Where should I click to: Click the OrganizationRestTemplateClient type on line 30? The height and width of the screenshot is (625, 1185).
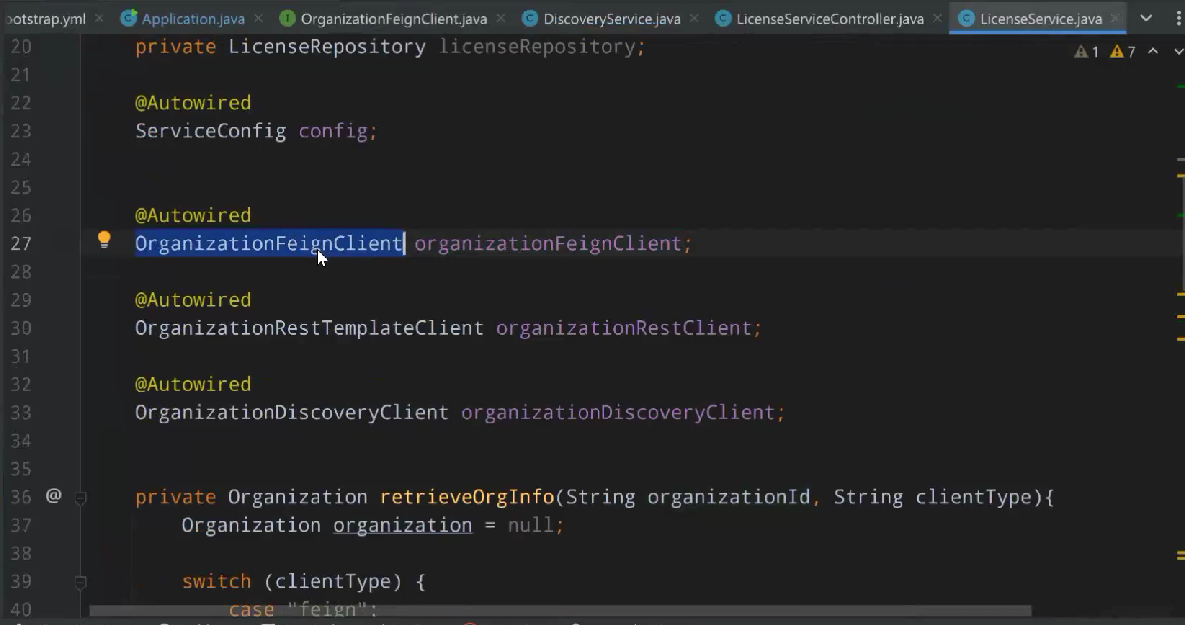[x=309, y=328]
